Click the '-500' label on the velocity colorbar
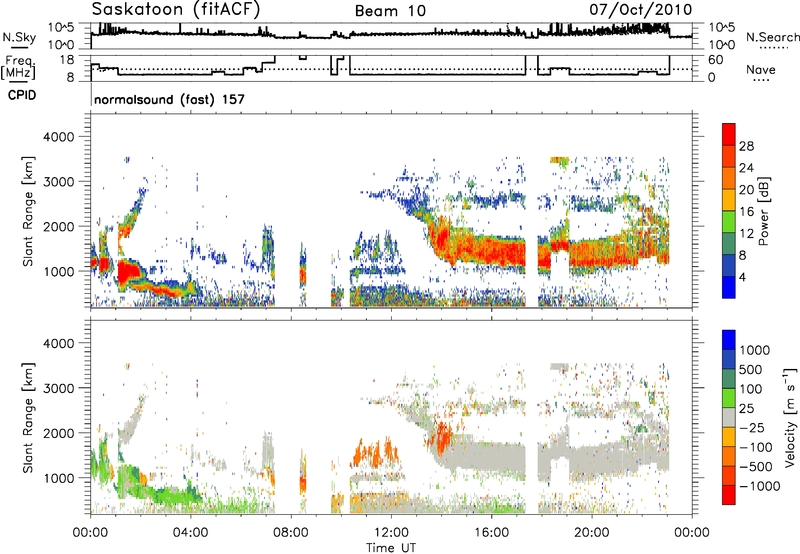The width and height of the screenshot is (800, 554). coord(756,467)
